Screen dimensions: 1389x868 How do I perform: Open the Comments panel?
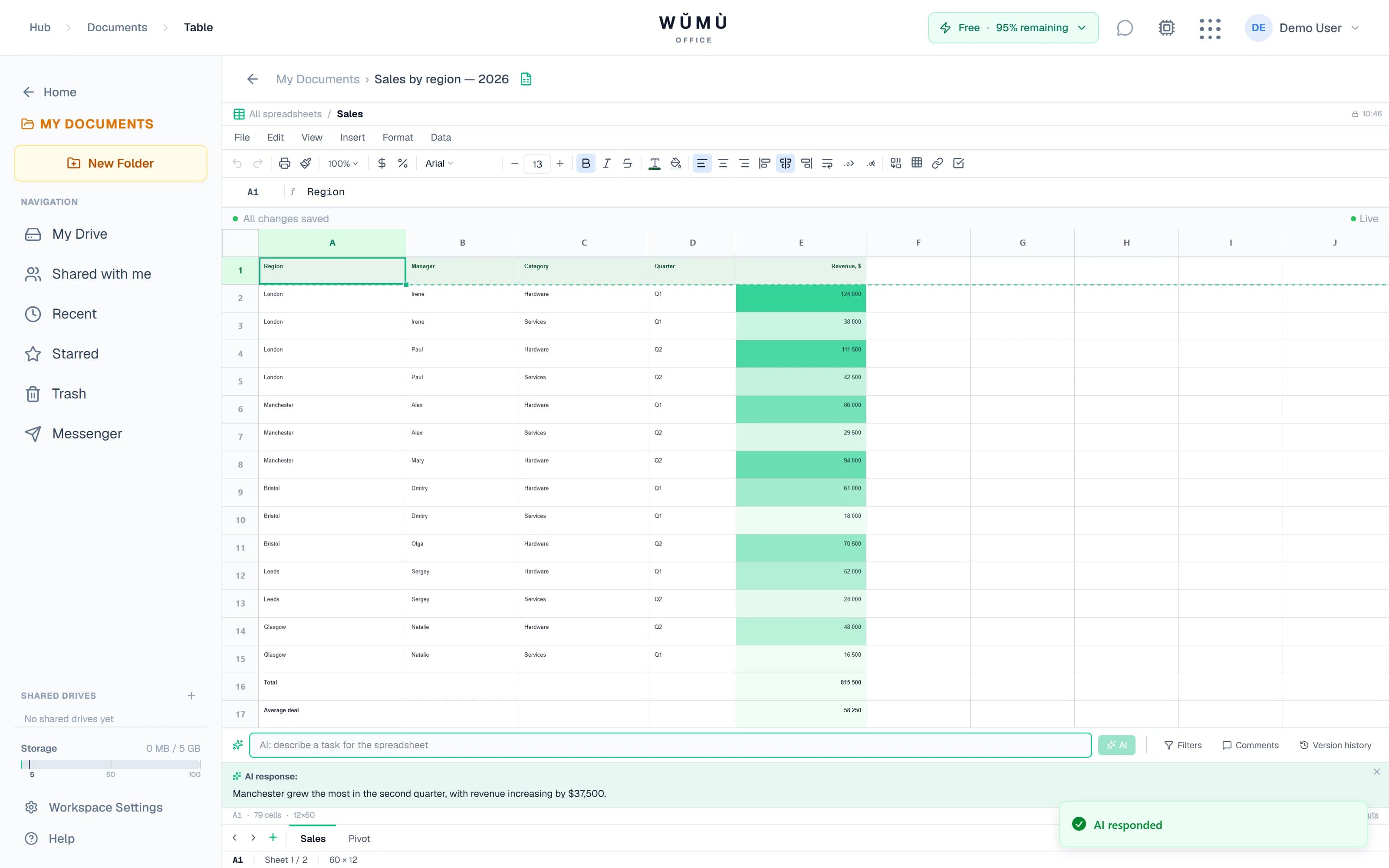(x=1250, y=745)
